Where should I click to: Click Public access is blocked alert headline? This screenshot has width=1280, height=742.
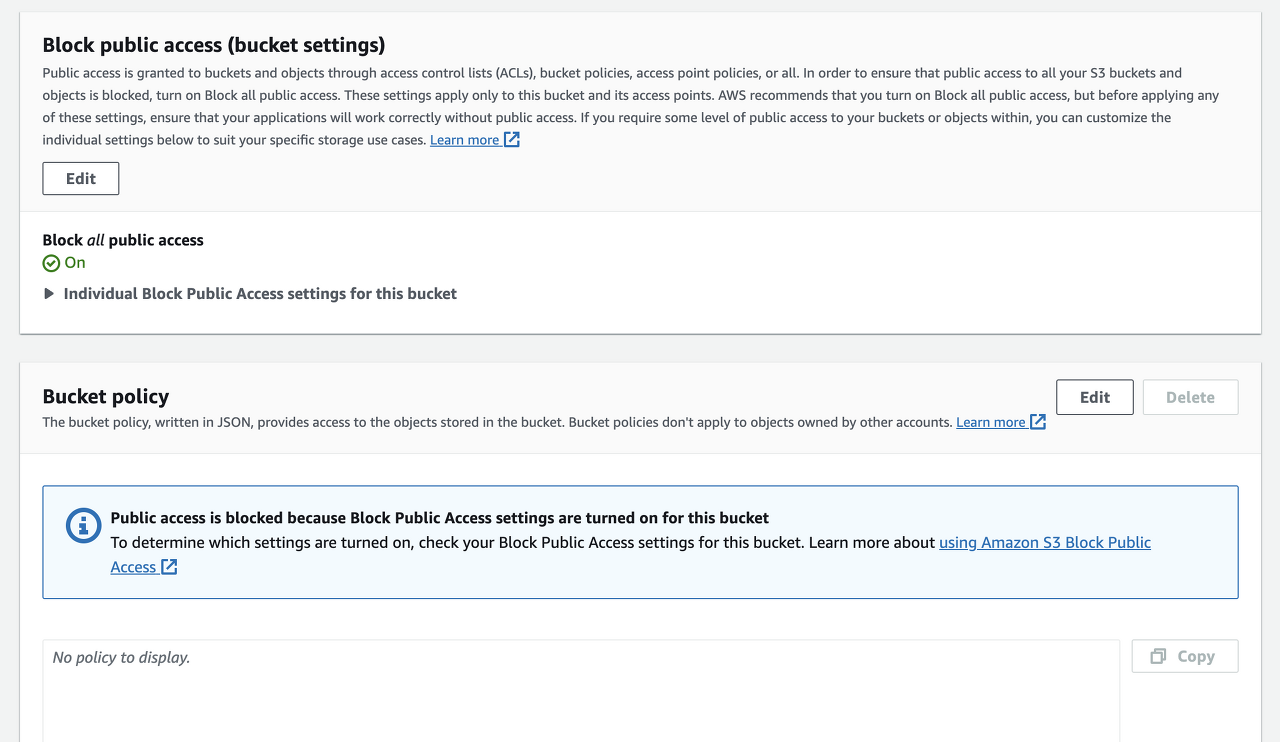[x=440, y=518]
